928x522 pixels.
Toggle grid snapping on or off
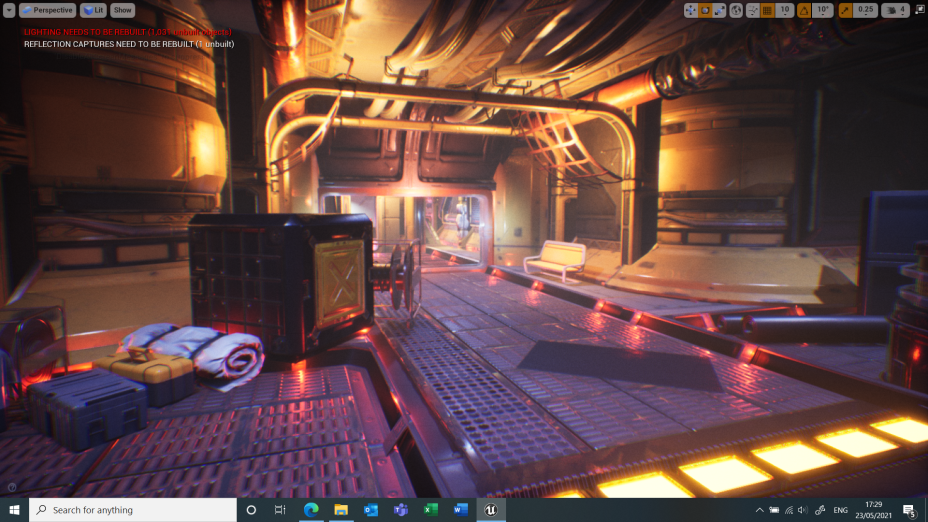point(768,10)
